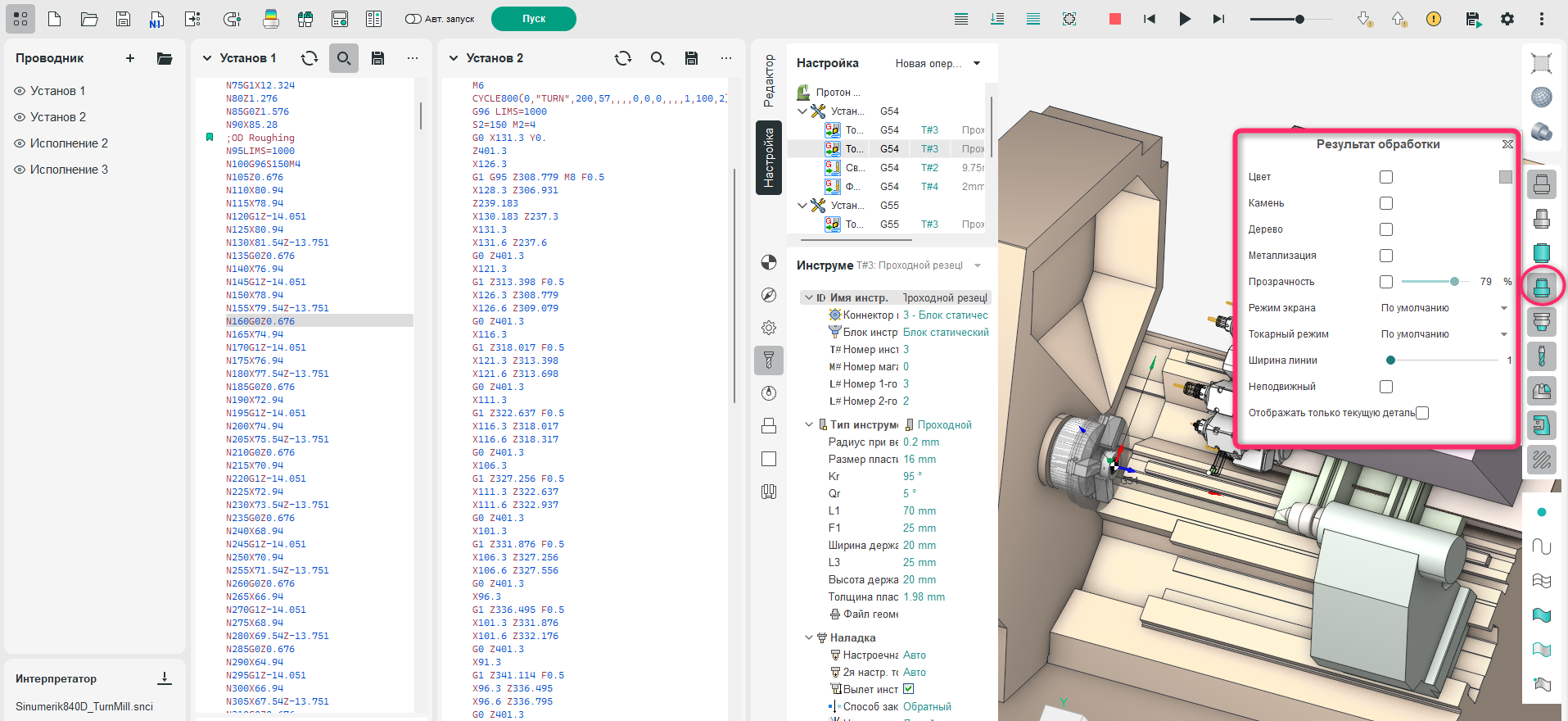Click the Прозрачность slider handle
This screenshot has height=721, width=1568.
coord(1454,282)
